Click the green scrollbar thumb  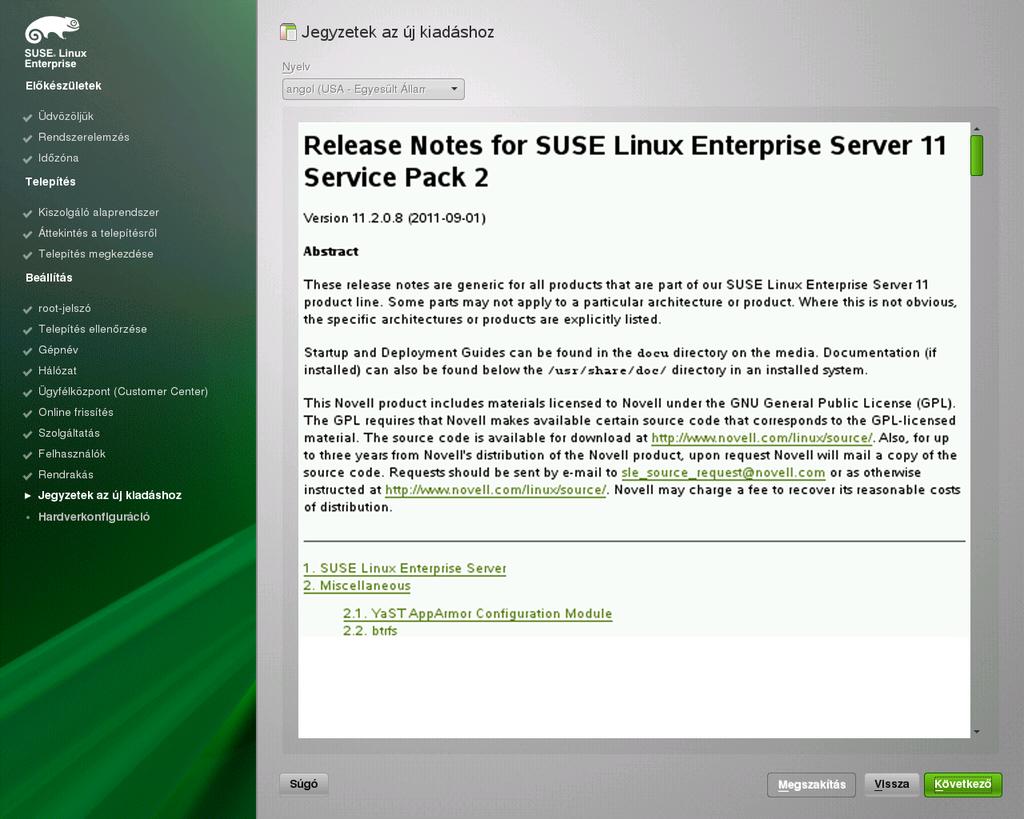pyautogui.click(x=976, y=155)
